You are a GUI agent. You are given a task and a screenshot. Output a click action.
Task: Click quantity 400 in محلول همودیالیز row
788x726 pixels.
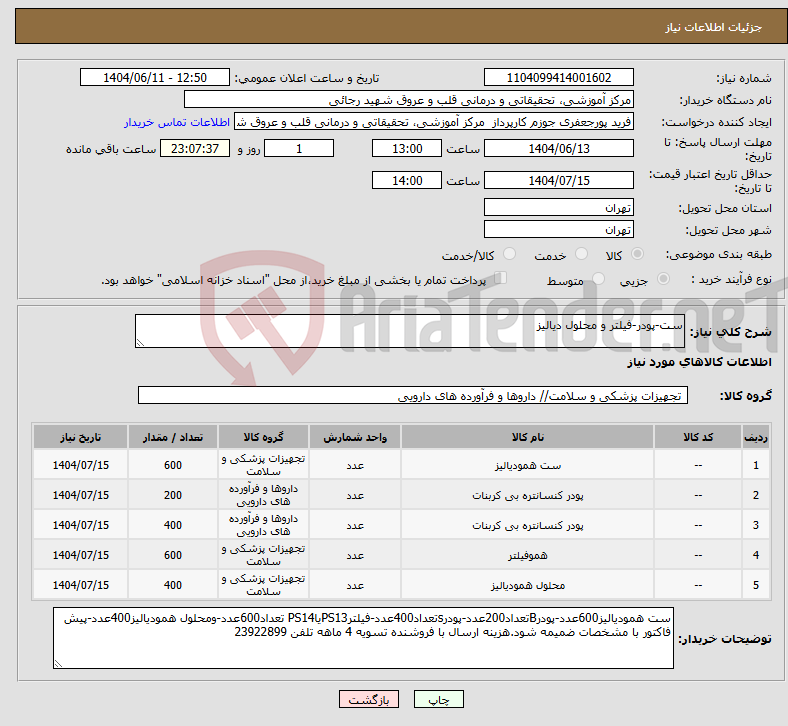[172, 585]
